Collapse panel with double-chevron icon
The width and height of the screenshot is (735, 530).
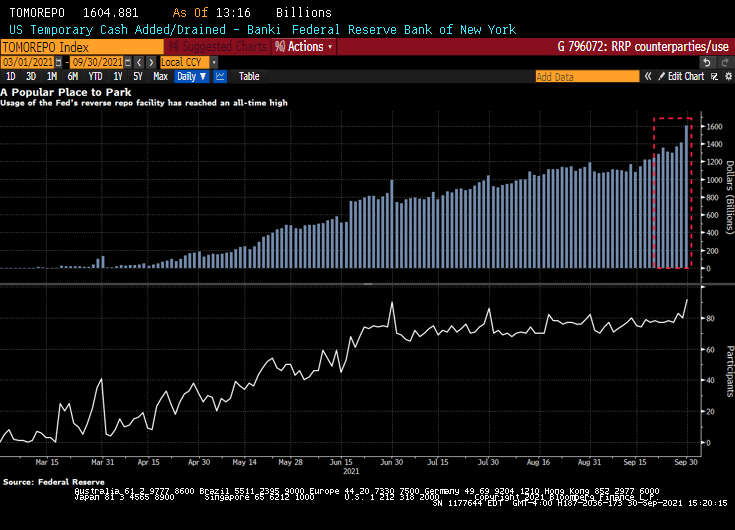coord(646,76)
